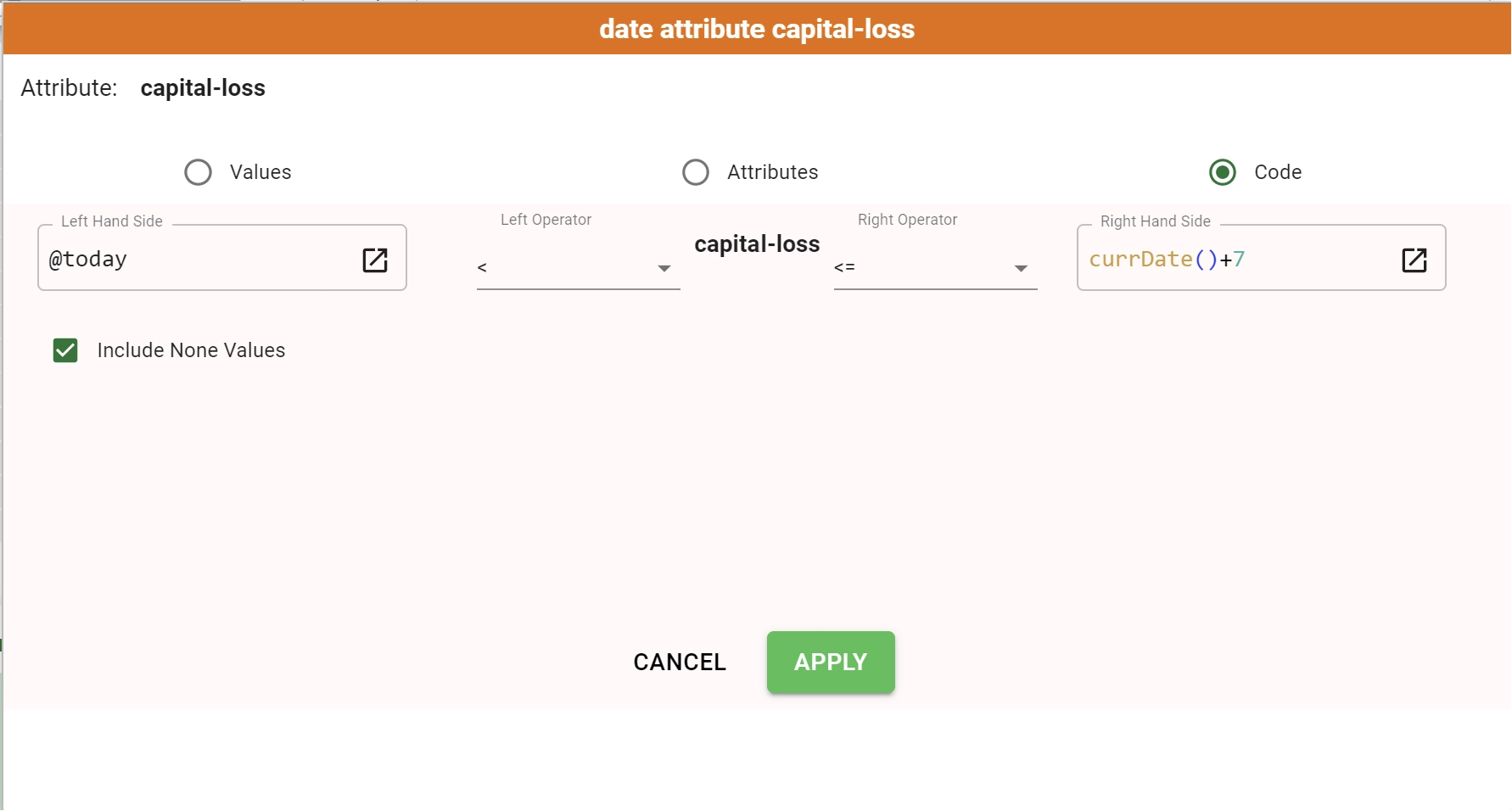Focus the Left Hand Side @today field
The height and width of the screenshot is (811, 1512).
coord(199,259)
